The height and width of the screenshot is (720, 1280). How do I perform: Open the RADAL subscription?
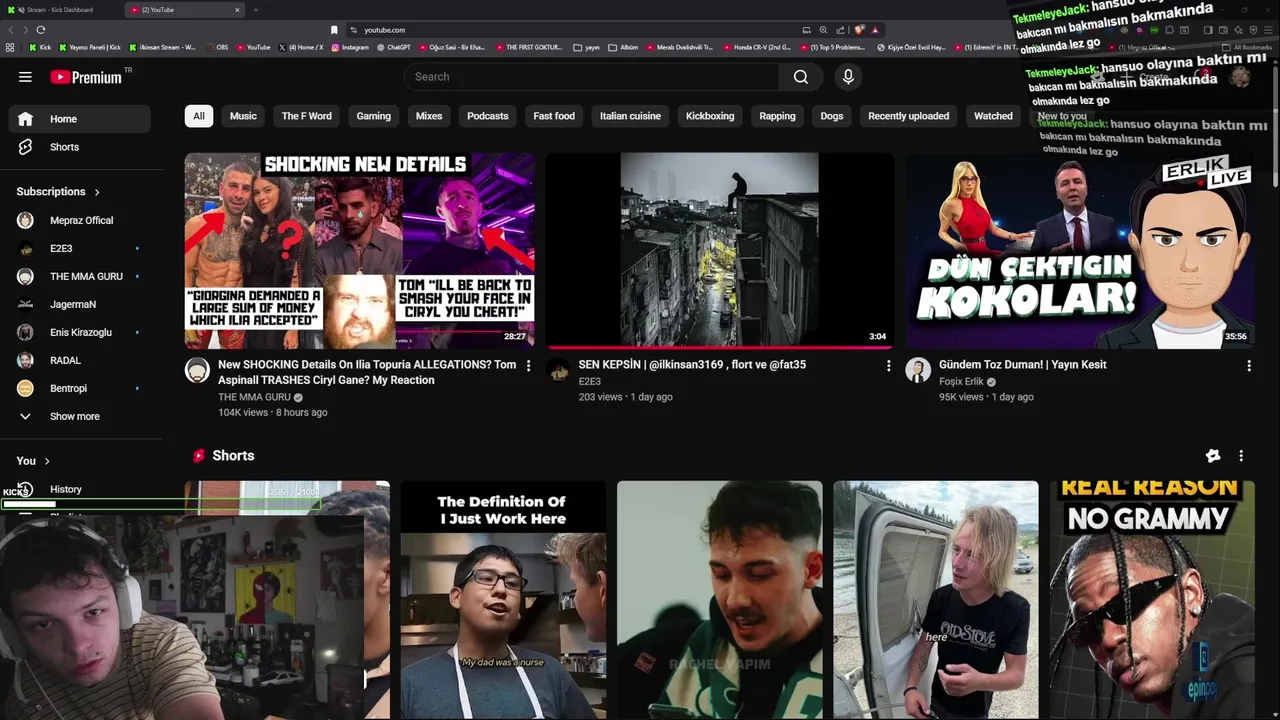pyautogui.click(x=80, y=360)
